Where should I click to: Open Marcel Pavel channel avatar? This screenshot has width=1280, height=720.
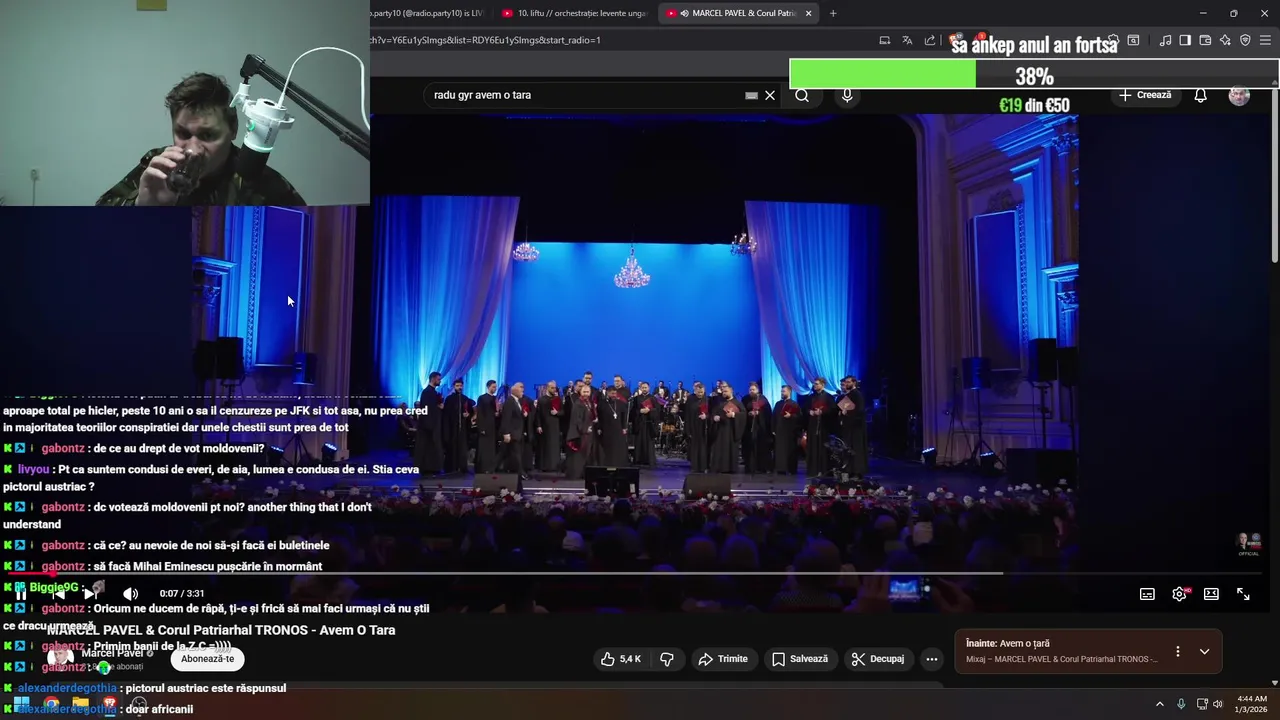(x=60, y=659)
